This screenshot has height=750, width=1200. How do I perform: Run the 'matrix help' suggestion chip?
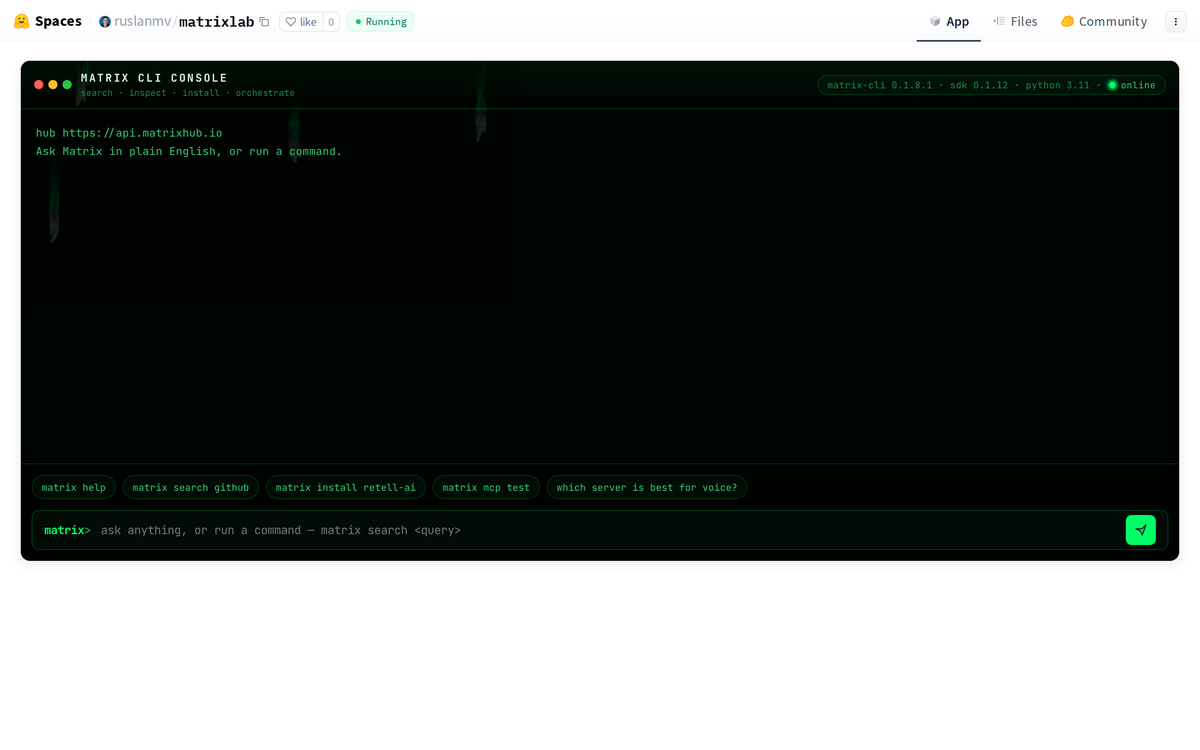pos(74,488)
